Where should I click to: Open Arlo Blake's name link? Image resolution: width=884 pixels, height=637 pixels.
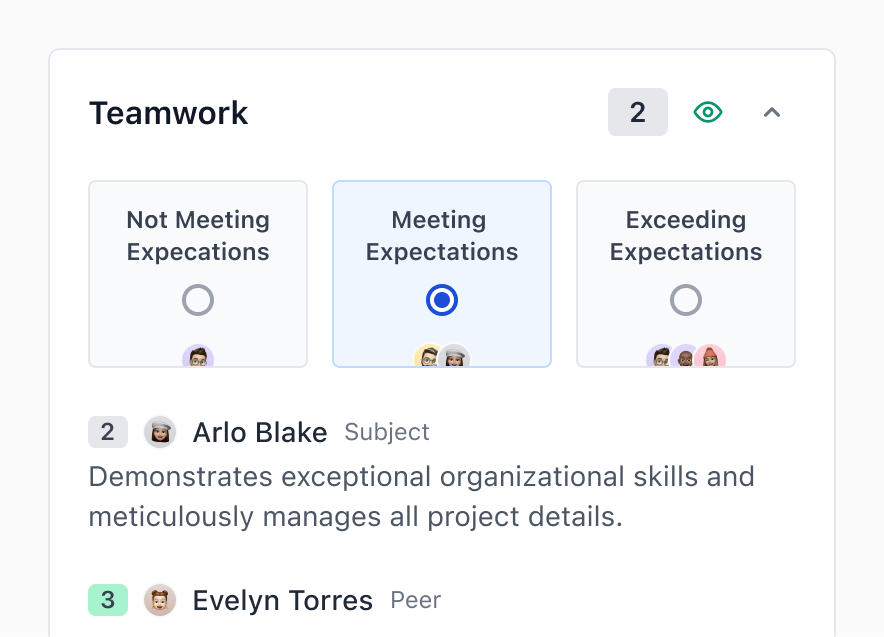(260, 432)
